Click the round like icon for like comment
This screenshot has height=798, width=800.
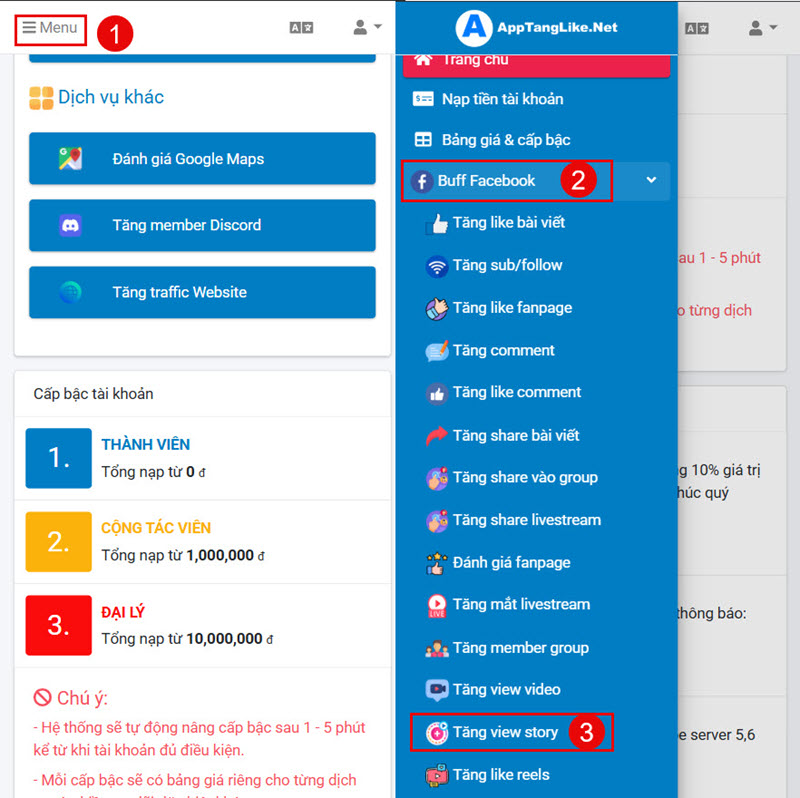[x=437, y=393]
